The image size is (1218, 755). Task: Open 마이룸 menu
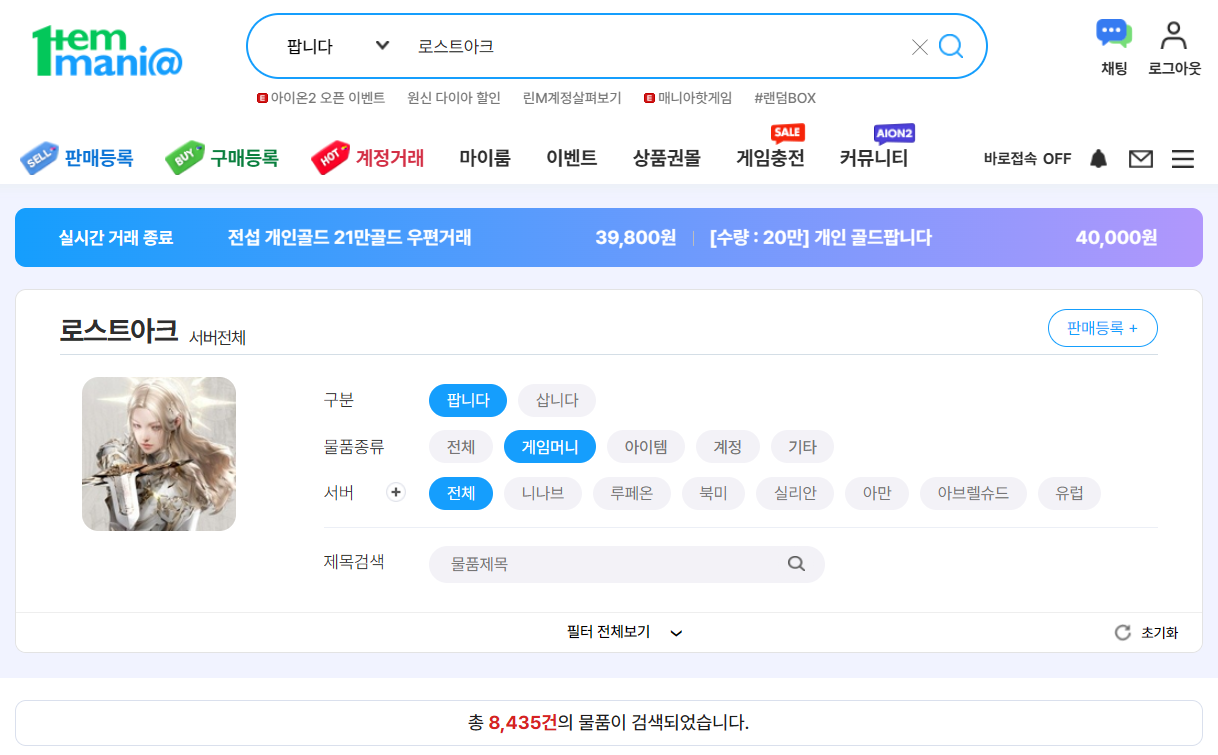485,158
